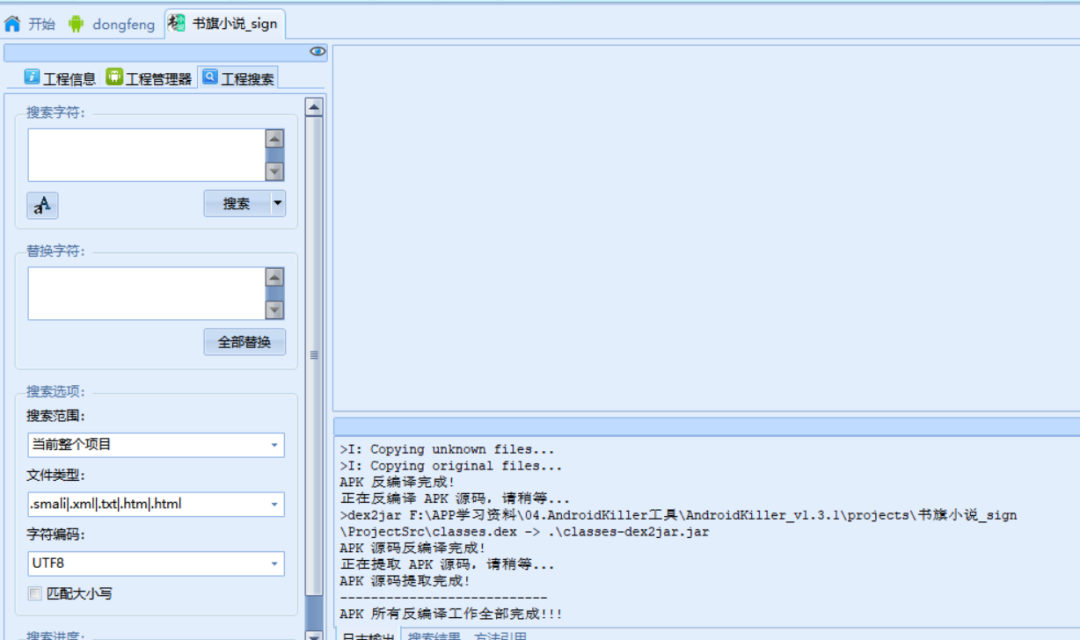This screenshot has width=1080, height=640.
Task: Toggle the eye icon on panel header
Action: 317,52
